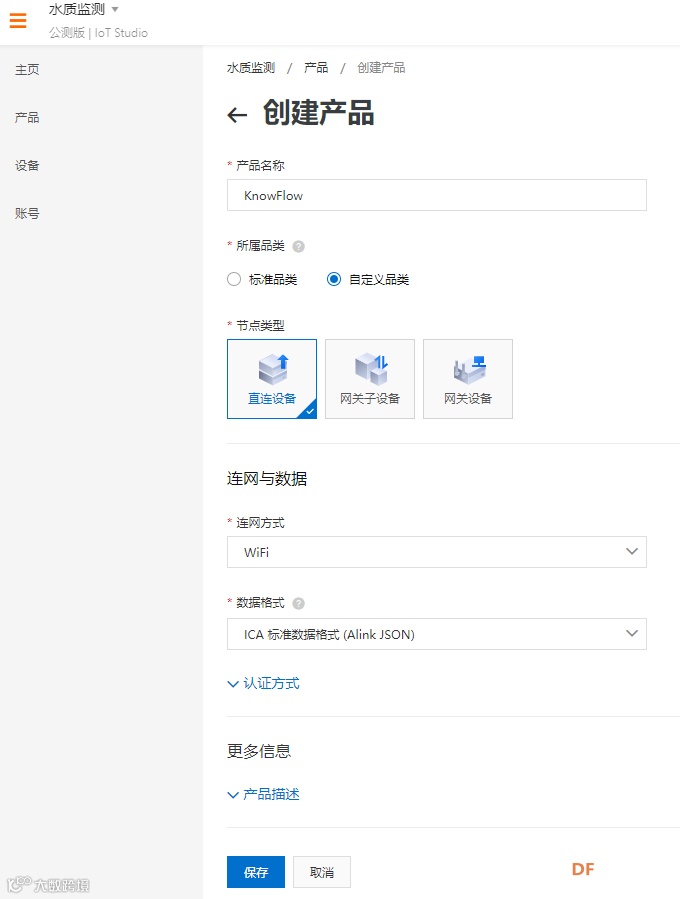Select the 自定义品类 radio button
This screenshot has width=680, height=899.
click(334, 279)
